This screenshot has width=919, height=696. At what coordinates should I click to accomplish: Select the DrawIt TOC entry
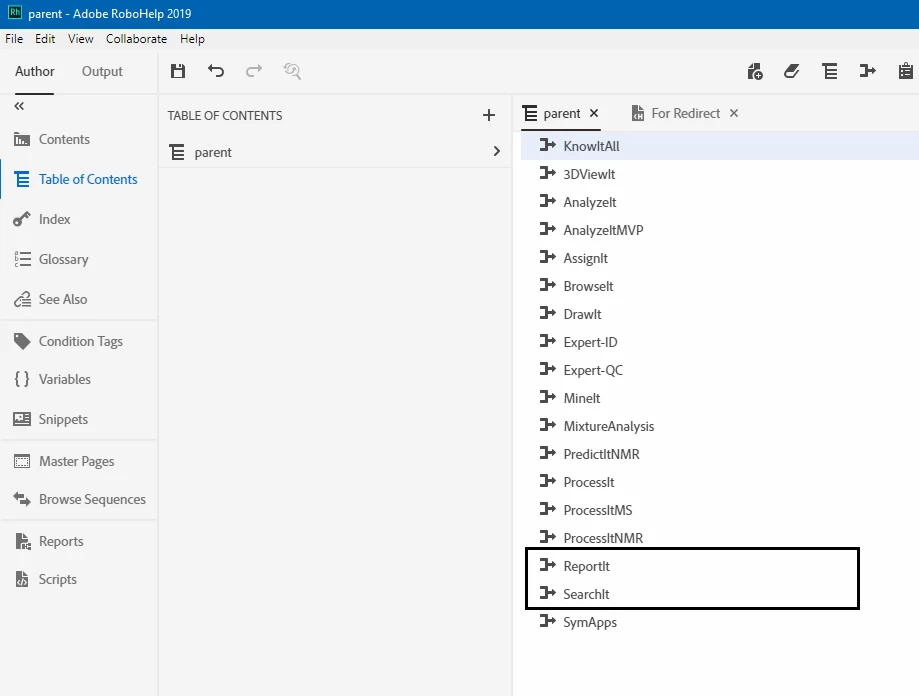click(720, 314)
